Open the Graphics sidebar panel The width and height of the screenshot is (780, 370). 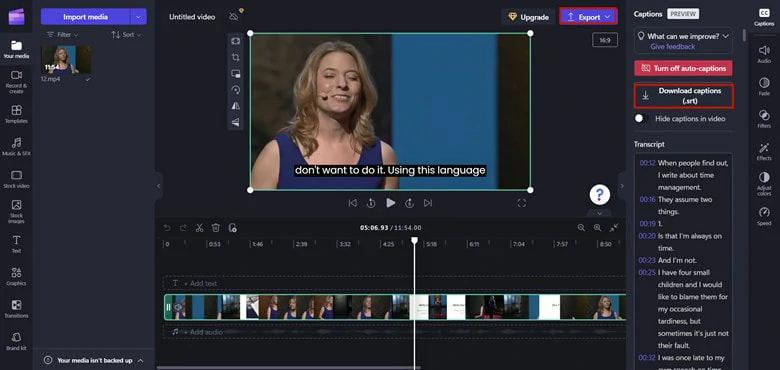tap(16, 276)
